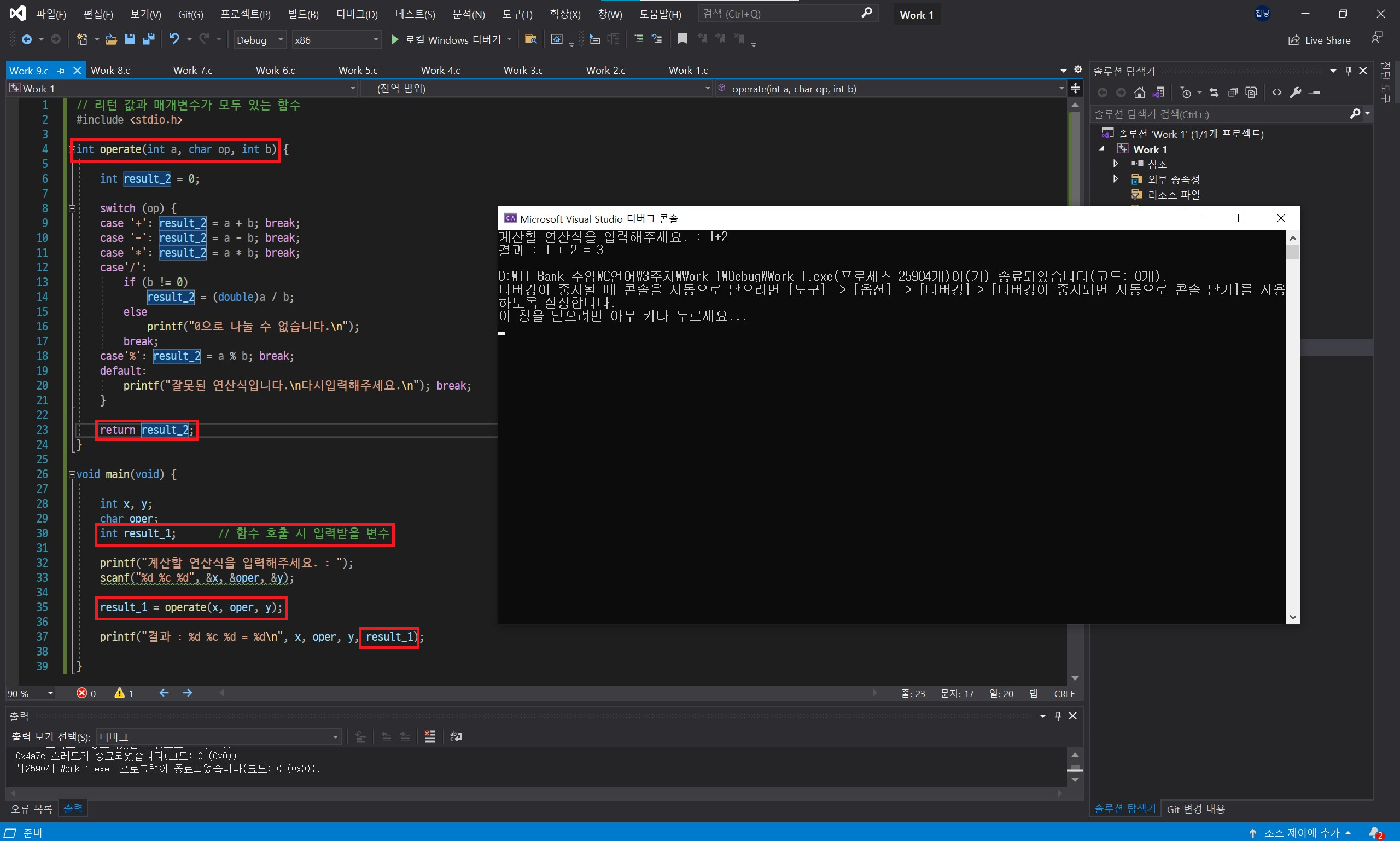Screen dimensions: 1400x841
Task: Open the 디버그(D) menu
Action: (x=356, y=14)
